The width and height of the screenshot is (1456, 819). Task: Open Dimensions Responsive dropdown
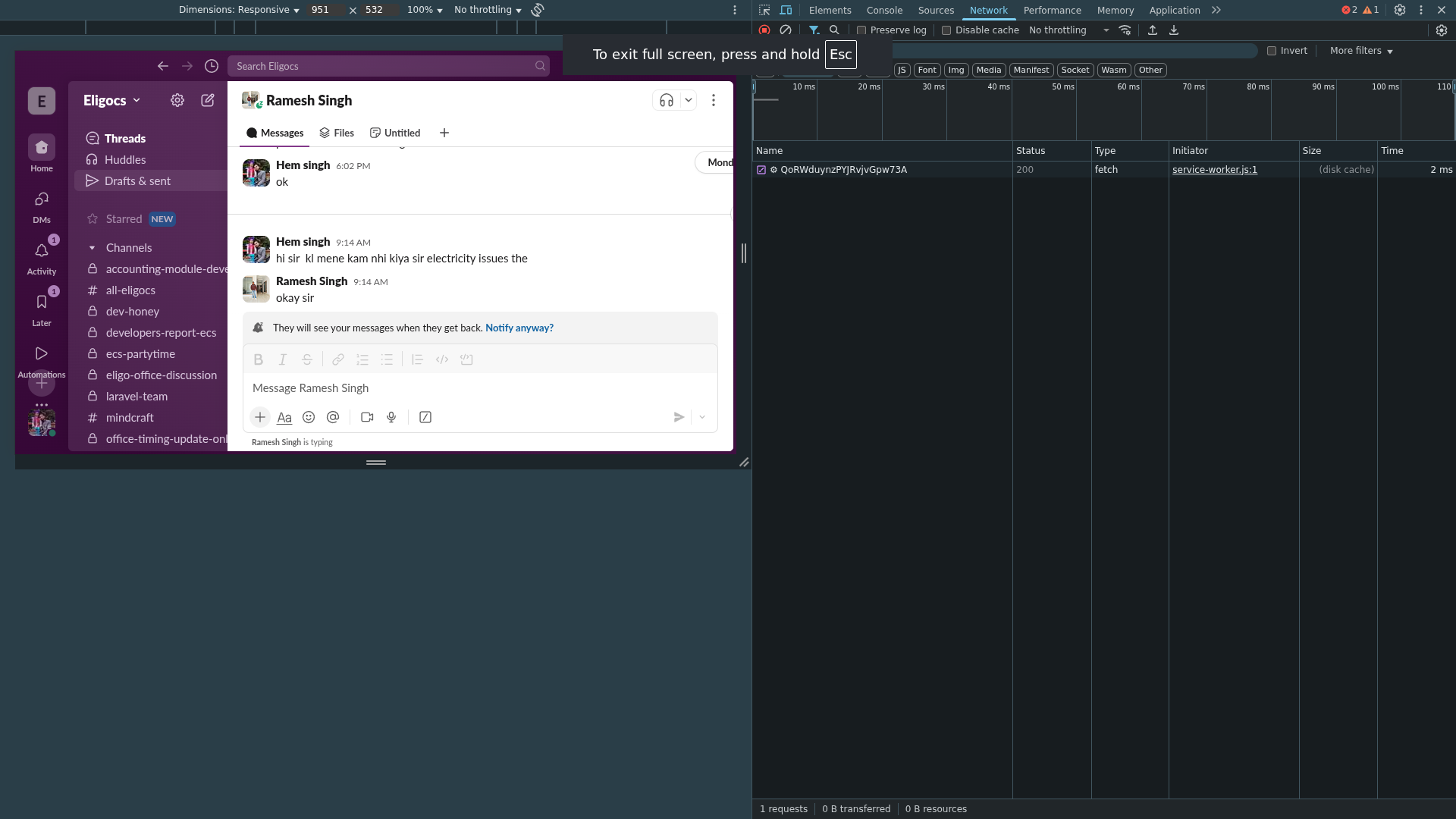239,10
